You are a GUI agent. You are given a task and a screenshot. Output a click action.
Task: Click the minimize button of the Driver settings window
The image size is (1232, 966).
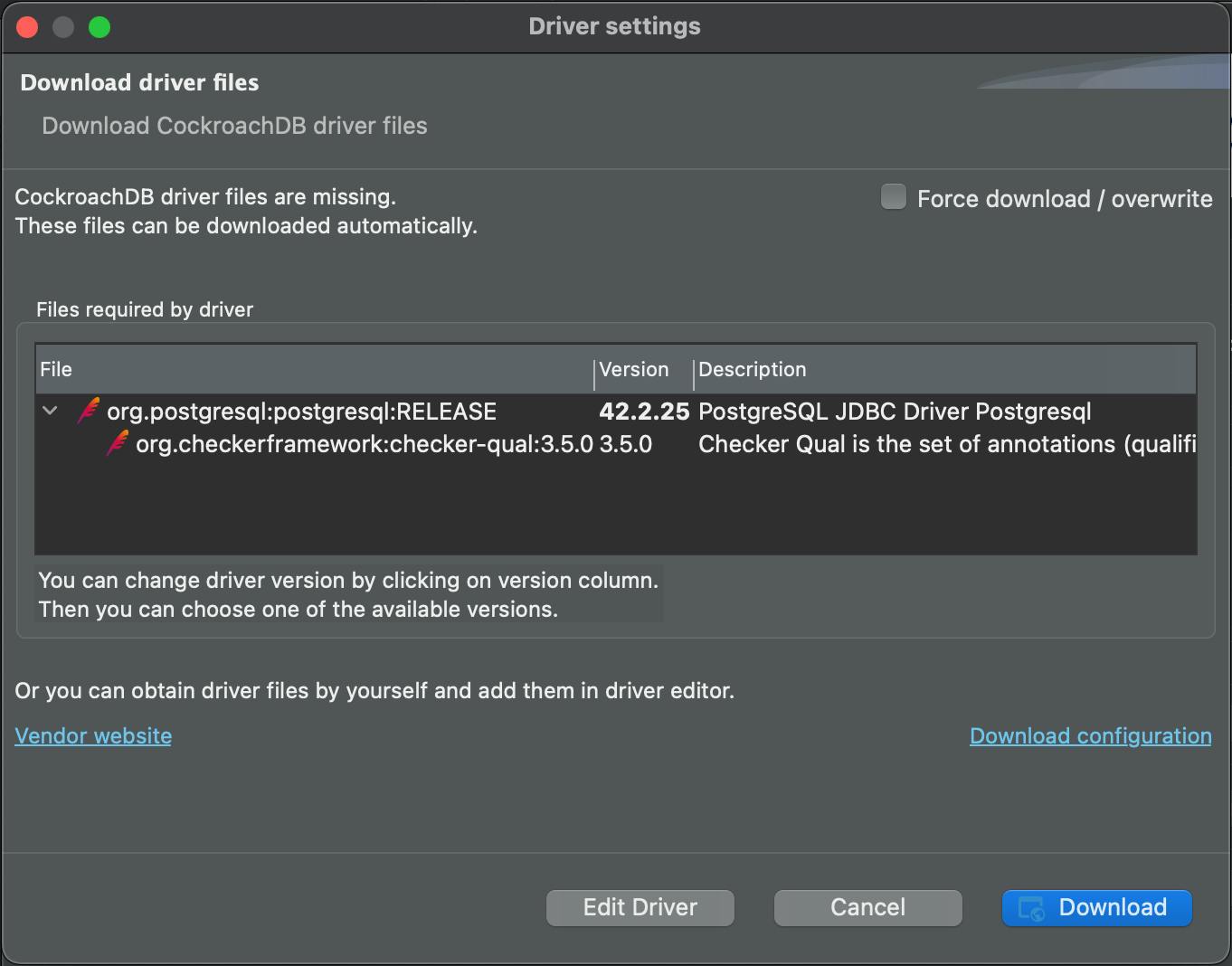[63, 27]
